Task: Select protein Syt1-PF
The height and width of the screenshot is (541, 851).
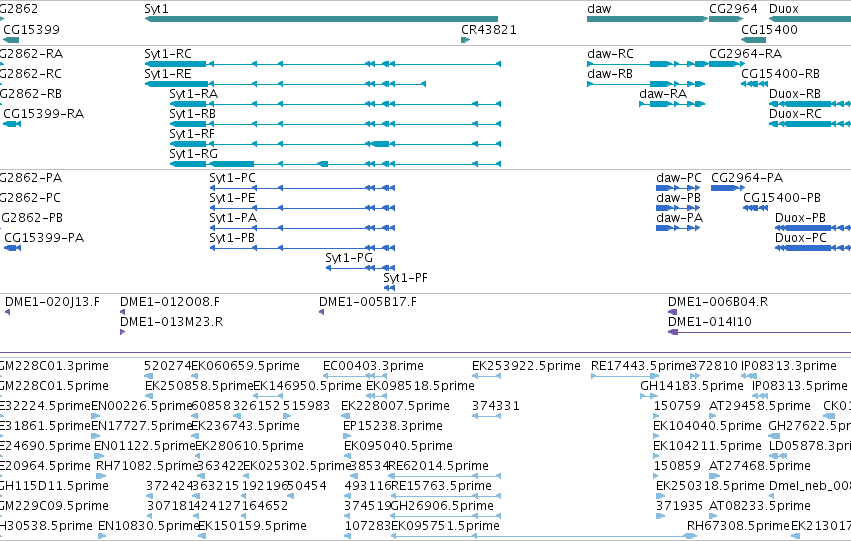Action: (389, 288)
